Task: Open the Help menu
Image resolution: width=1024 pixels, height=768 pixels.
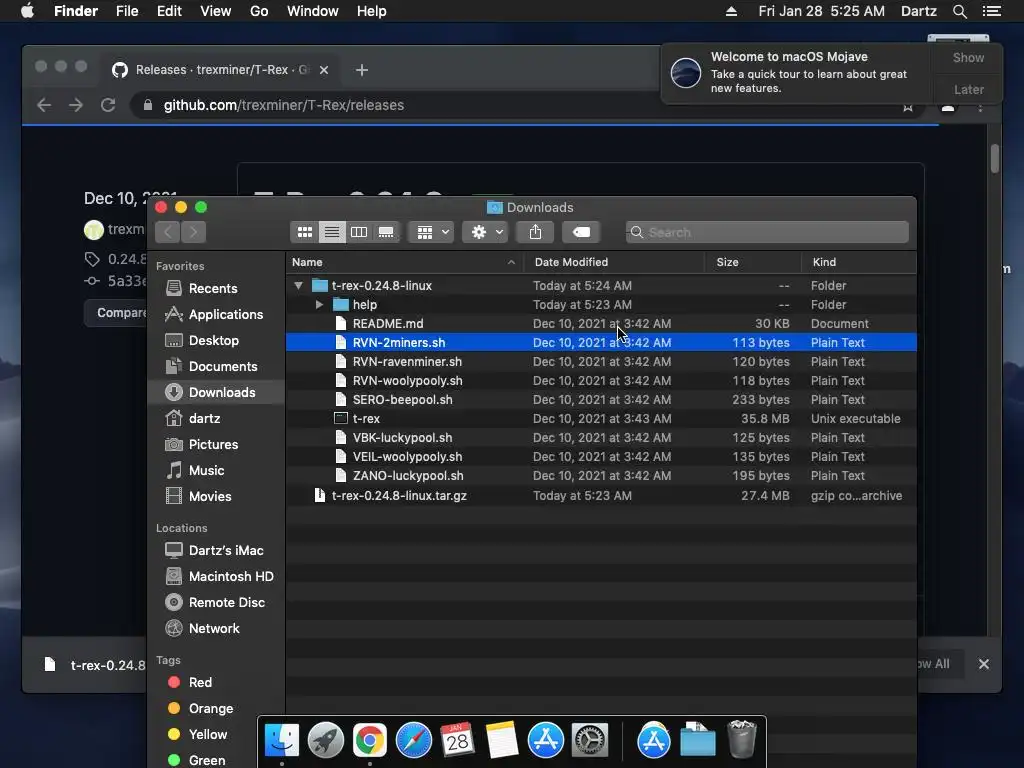Action: point(372,11)
